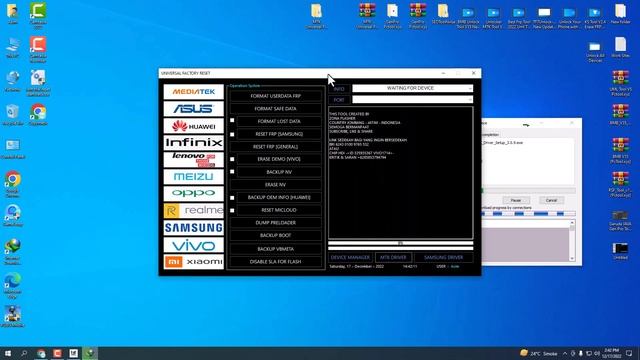The image size is (640, 360).
Task: Click the SAMSUNG DRIVER button
Action: (x=444, y=258)
